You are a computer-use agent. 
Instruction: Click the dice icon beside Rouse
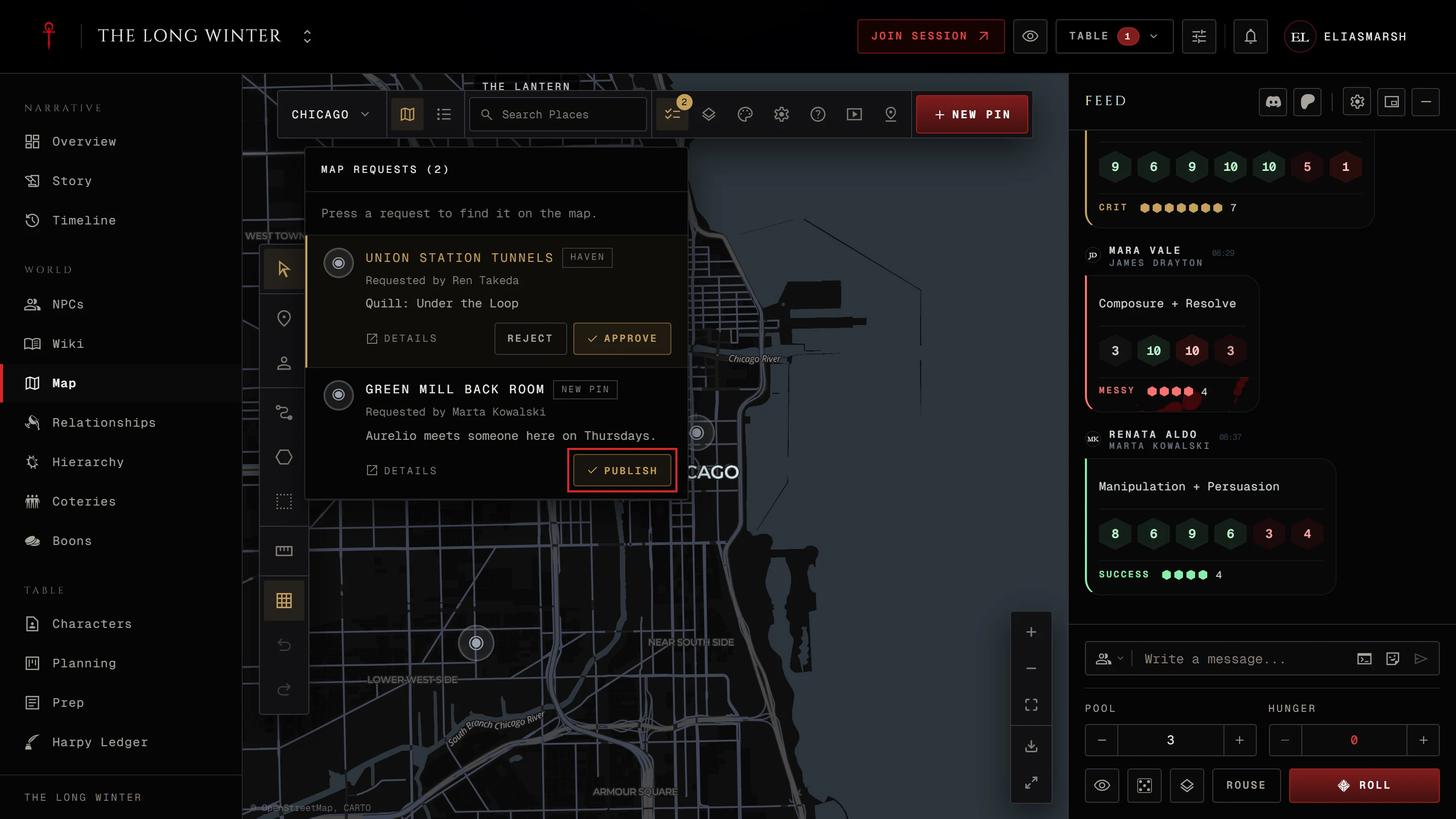tap(1144, 785)
